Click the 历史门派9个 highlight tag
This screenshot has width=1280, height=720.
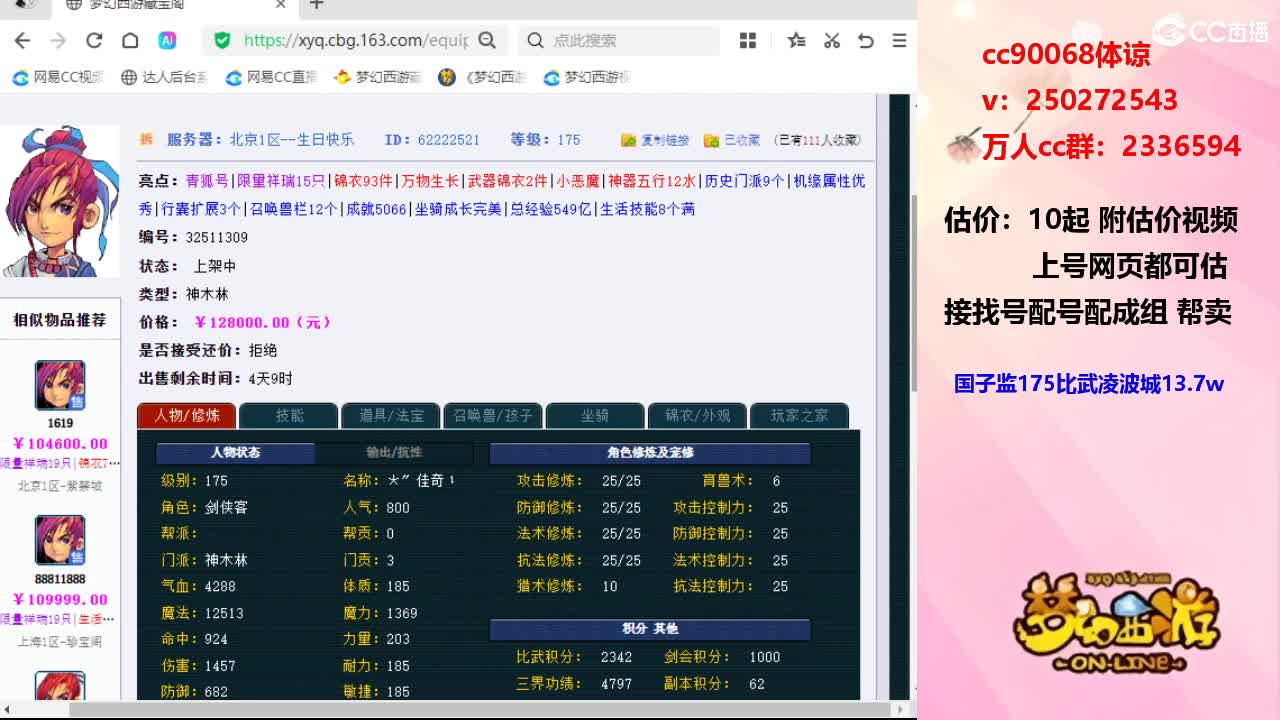tap(744, 181)
